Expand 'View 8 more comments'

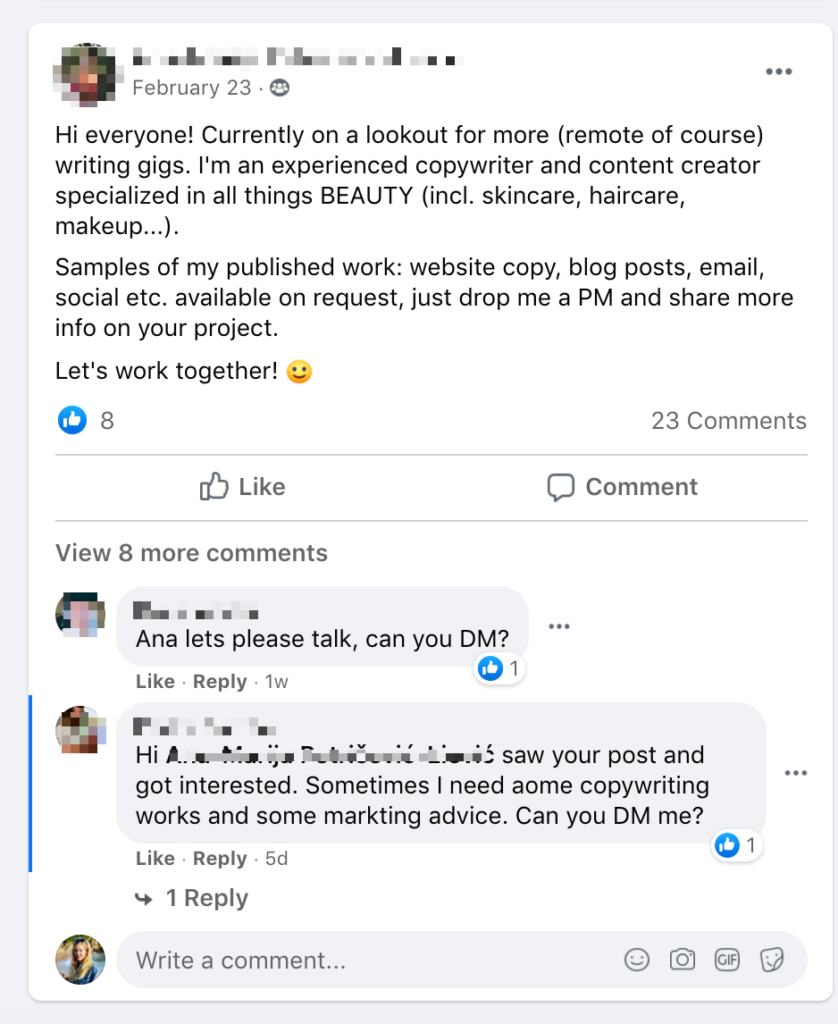[191, 553]
